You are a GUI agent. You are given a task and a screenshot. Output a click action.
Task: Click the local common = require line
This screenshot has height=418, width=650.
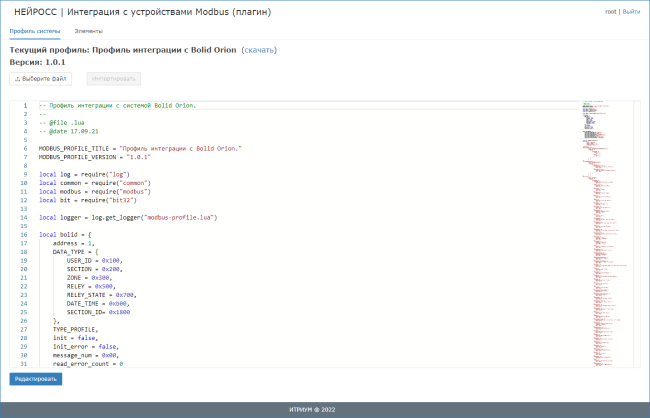click(95, 183)
